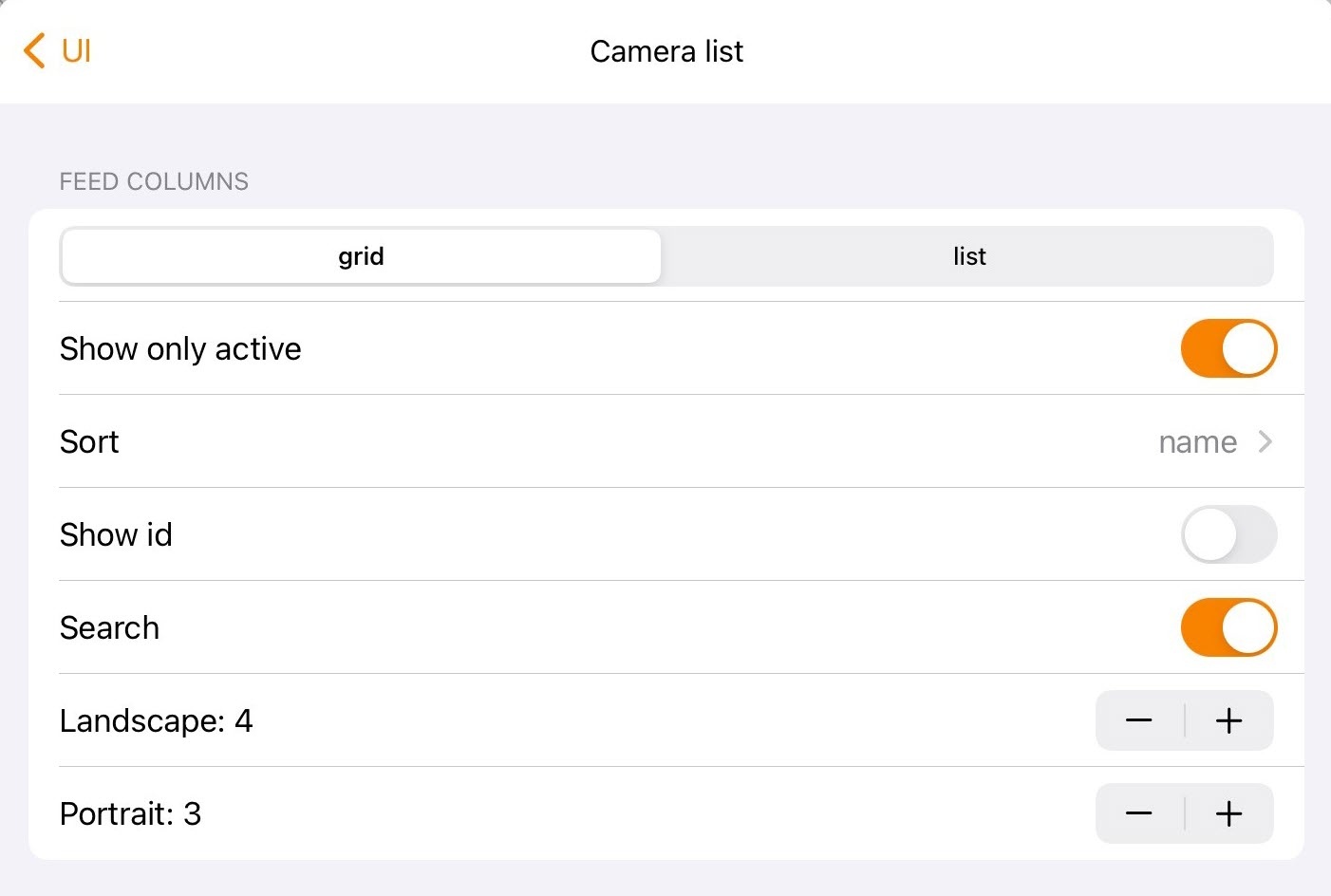Enable the Show id switch
This screenshot has height=896, width=1331.
[x=1228, y=534]
